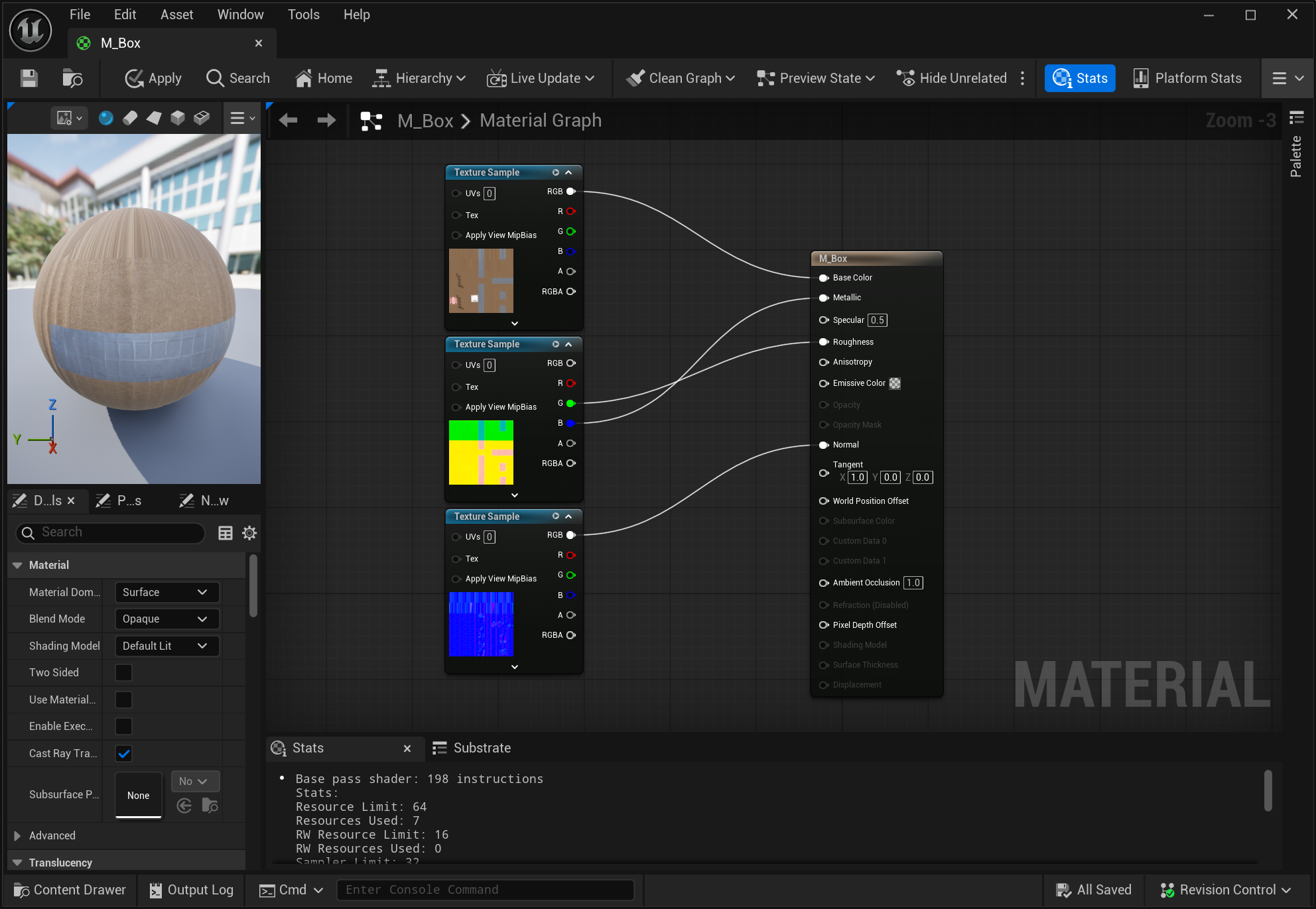
Task: Click the Emissive Color swatch on M_Box node
Action: pos(895,383)
